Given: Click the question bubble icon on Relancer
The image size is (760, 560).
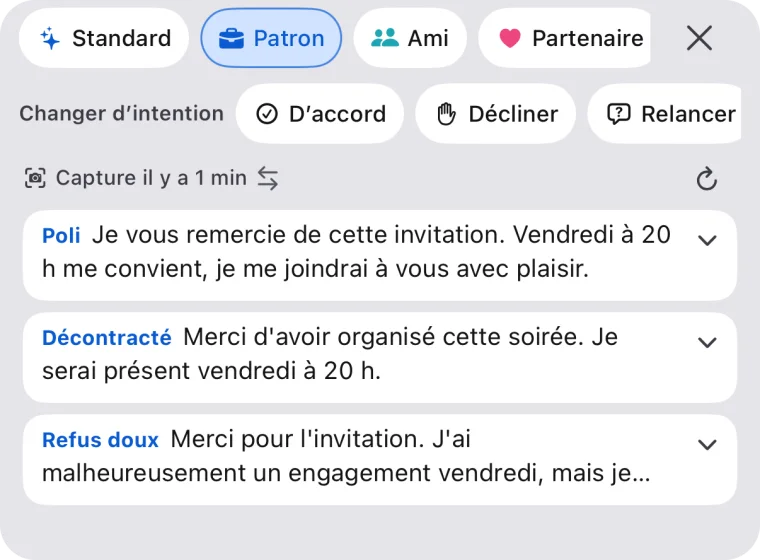Looking at the screenshot, I should pos(618,114).
